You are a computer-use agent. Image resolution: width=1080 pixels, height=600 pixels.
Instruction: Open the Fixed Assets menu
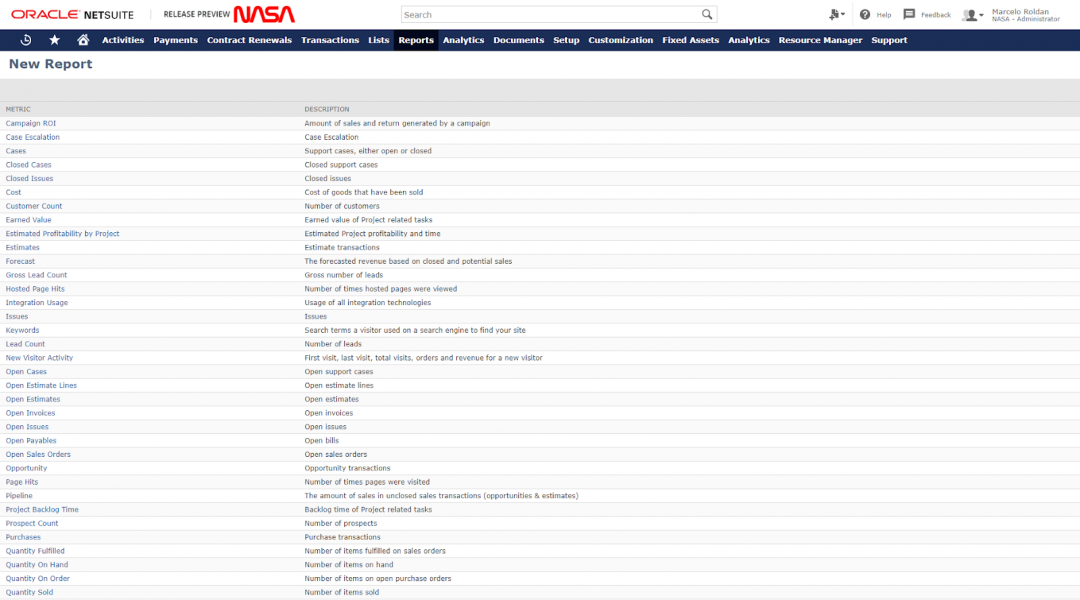690,40
